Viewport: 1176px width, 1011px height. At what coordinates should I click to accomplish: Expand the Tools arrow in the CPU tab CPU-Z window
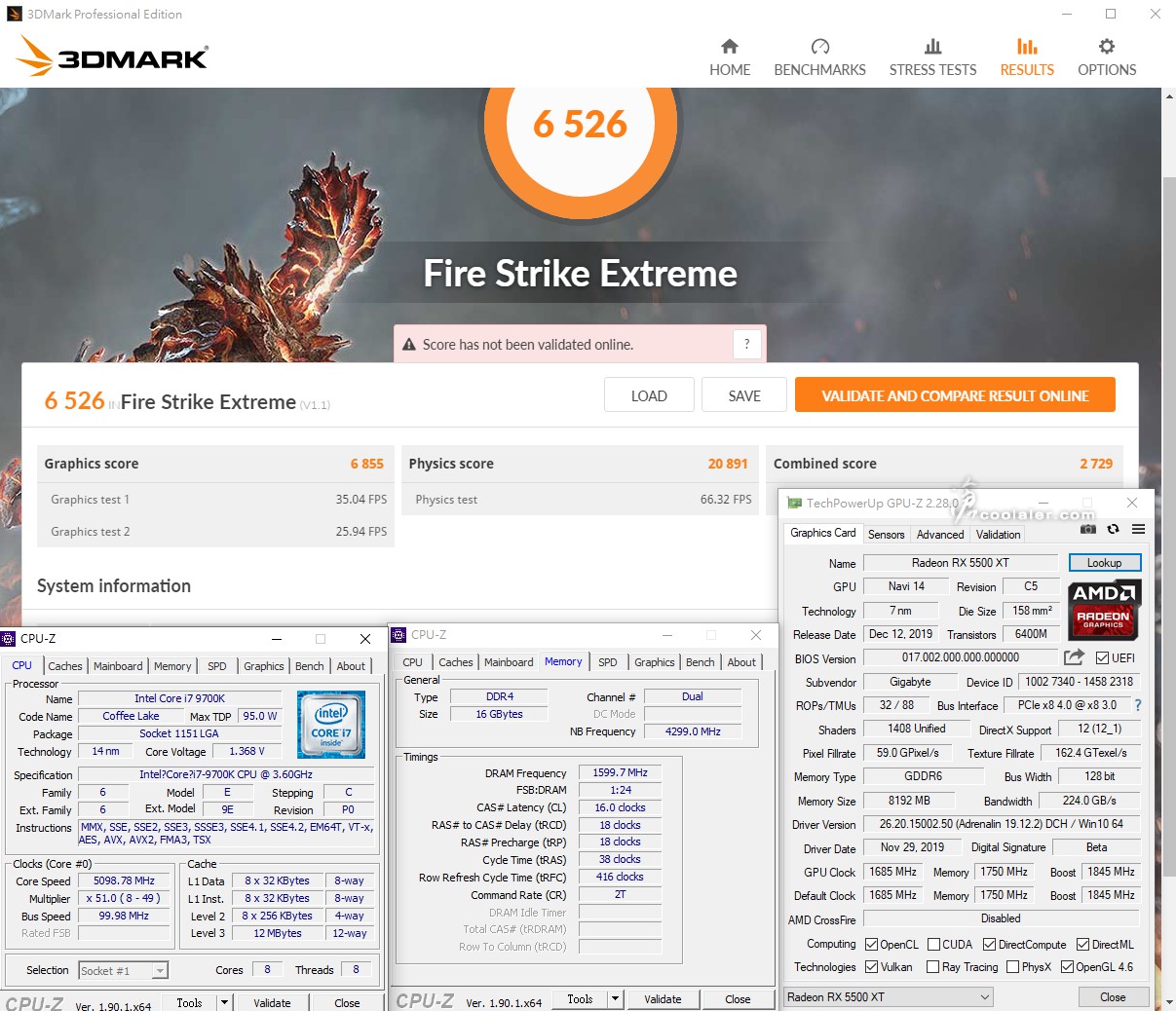point(224,1002)
